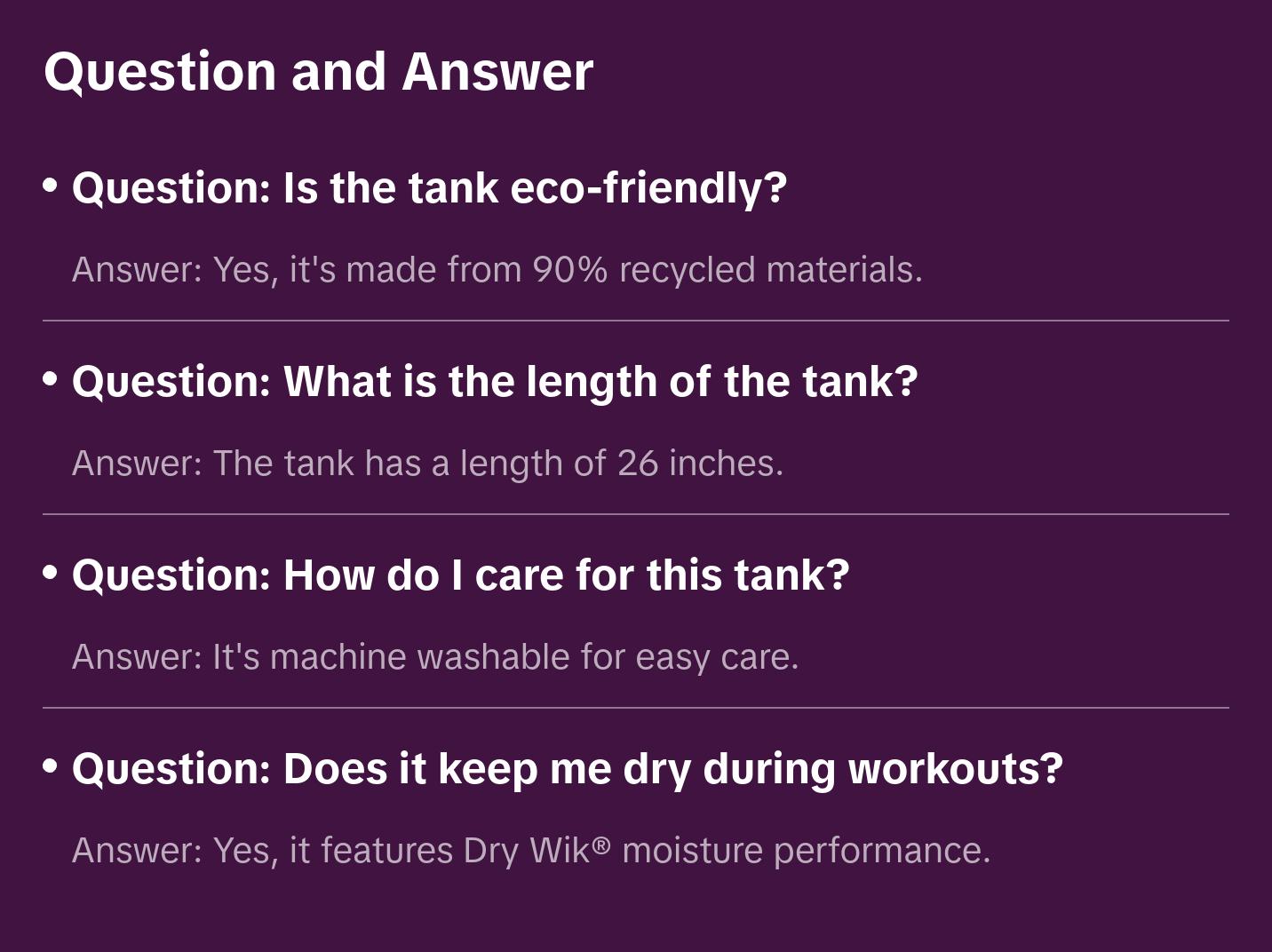This screenshot has width=1272, height=952.
Task: Click the bullet beside the care question
Action: point(51,574)
